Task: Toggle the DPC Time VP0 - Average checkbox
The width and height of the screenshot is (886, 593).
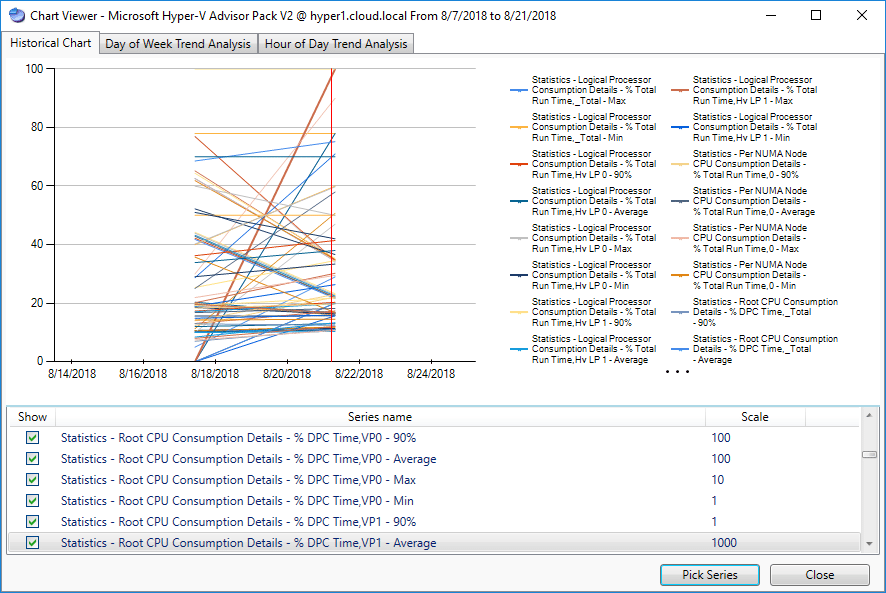Action: [x=32, y=458]
